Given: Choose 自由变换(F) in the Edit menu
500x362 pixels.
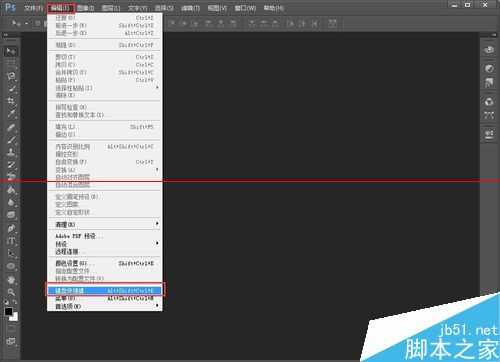Looking at the screenshot, I should [105, 162].
